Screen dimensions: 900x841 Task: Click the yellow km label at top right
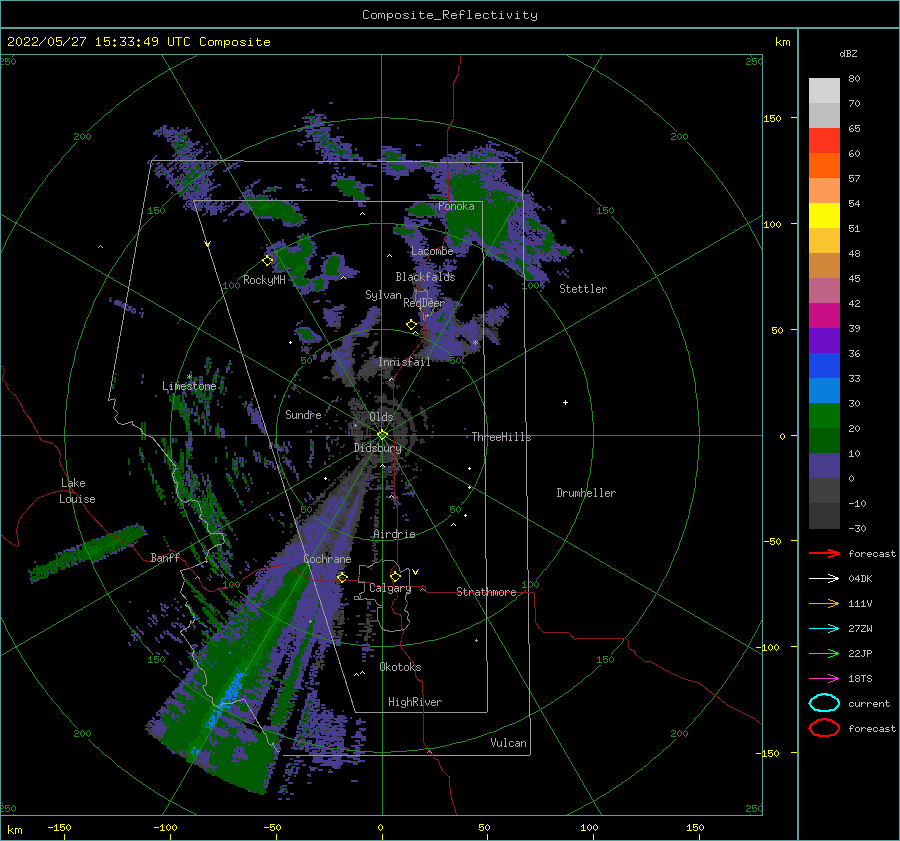coord(782,42)
